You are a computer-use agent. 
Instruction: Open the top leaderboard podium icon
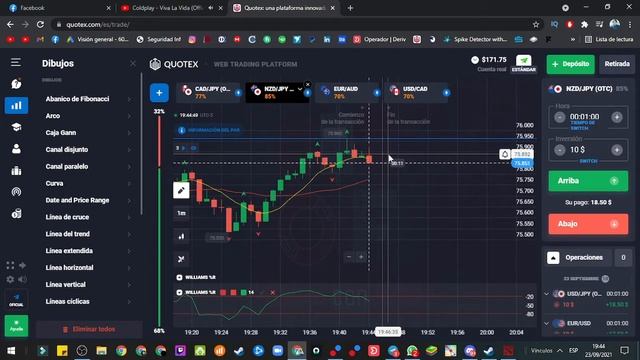16,170
